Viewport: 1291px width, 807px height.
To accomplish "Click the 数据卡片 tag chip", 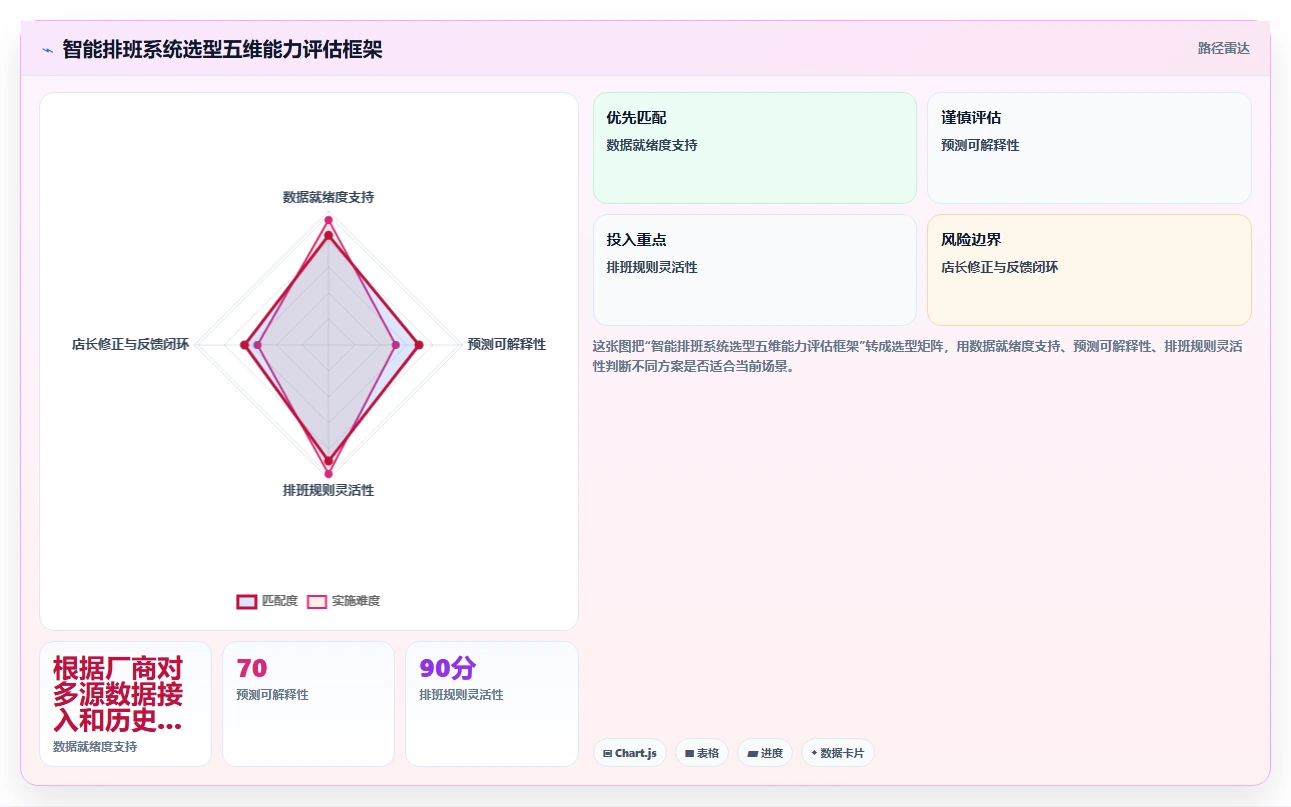I will coord(837,753).
